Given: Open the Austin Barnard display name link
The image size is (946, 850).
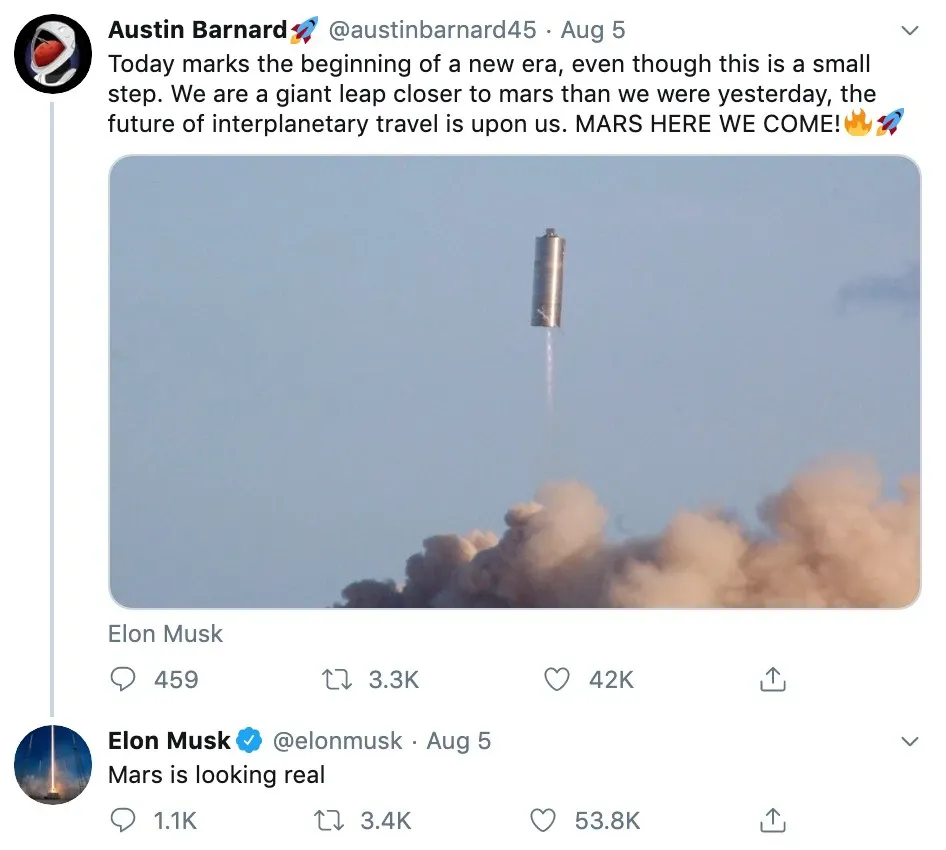Looking at the screenshot, I should click(198, 30).
